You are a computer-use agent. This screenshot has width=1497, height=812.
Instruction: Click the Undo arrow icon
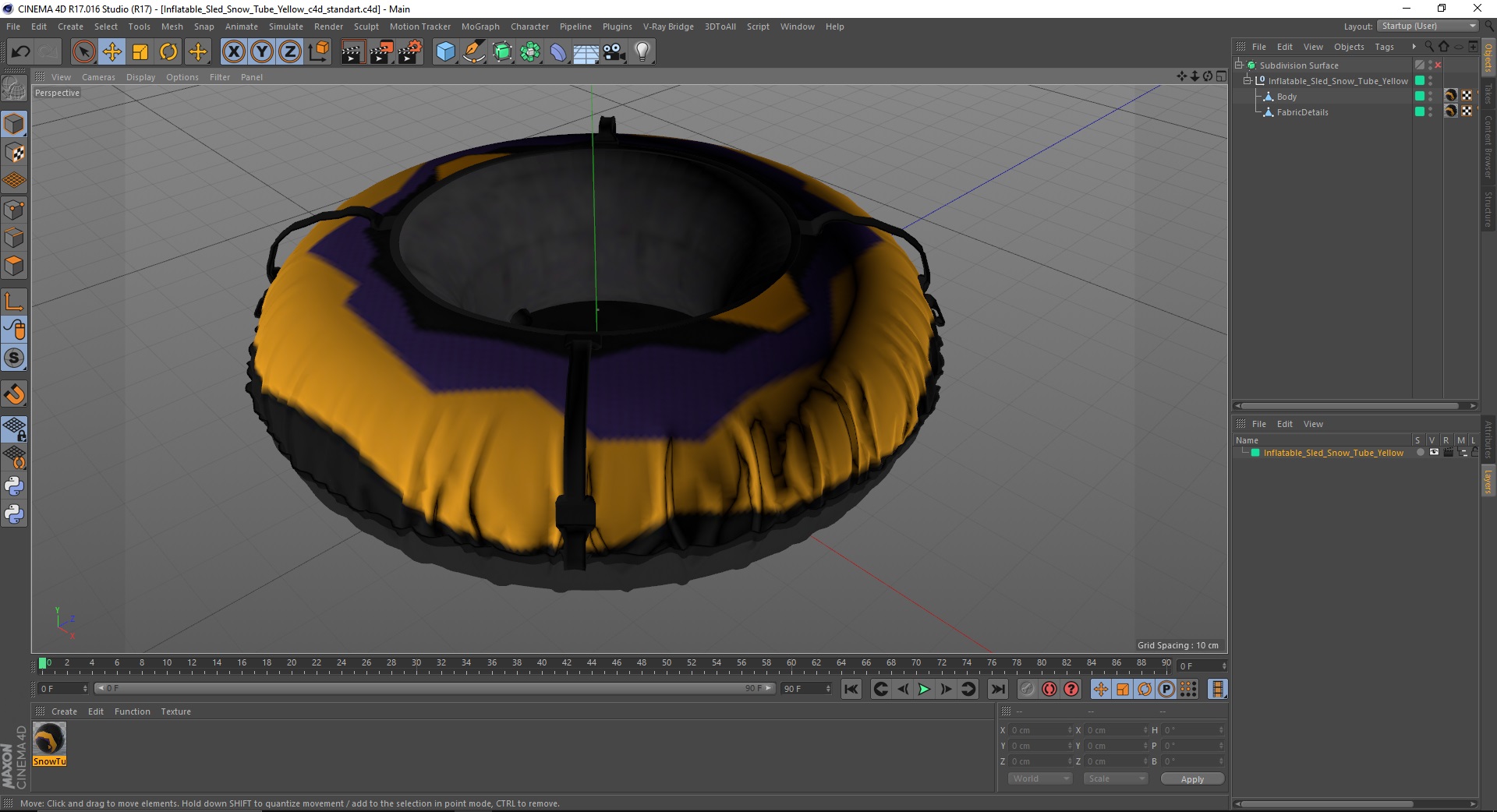point(20,52)
